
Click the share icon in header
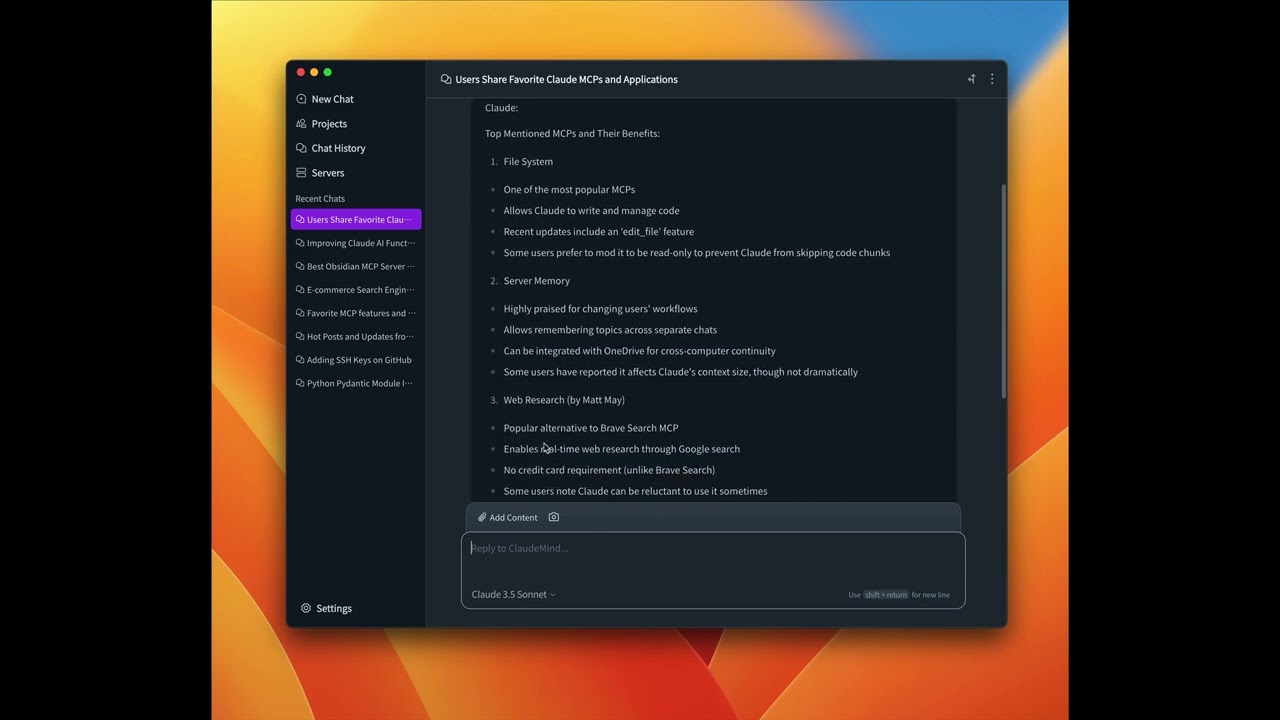[x=971, y=79]
